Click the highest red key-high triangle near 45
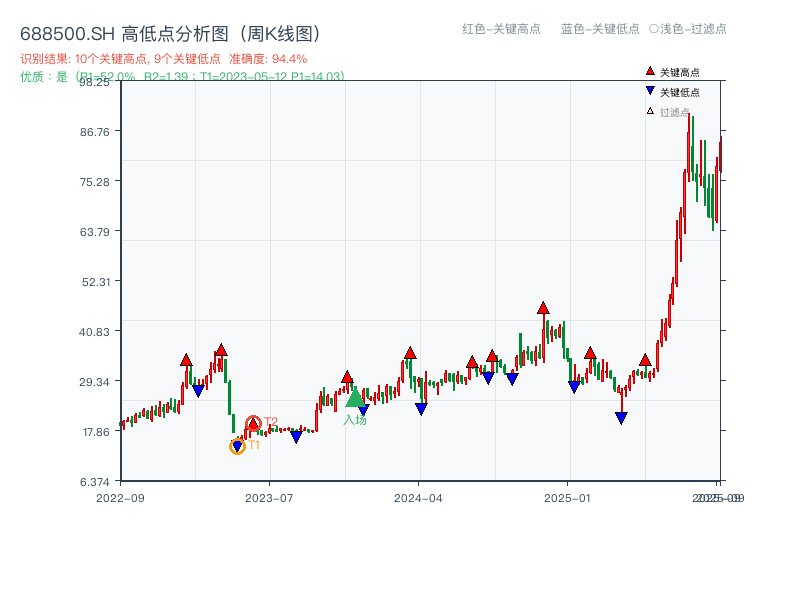Screen dimensions: 800x600 pos(543,308)
